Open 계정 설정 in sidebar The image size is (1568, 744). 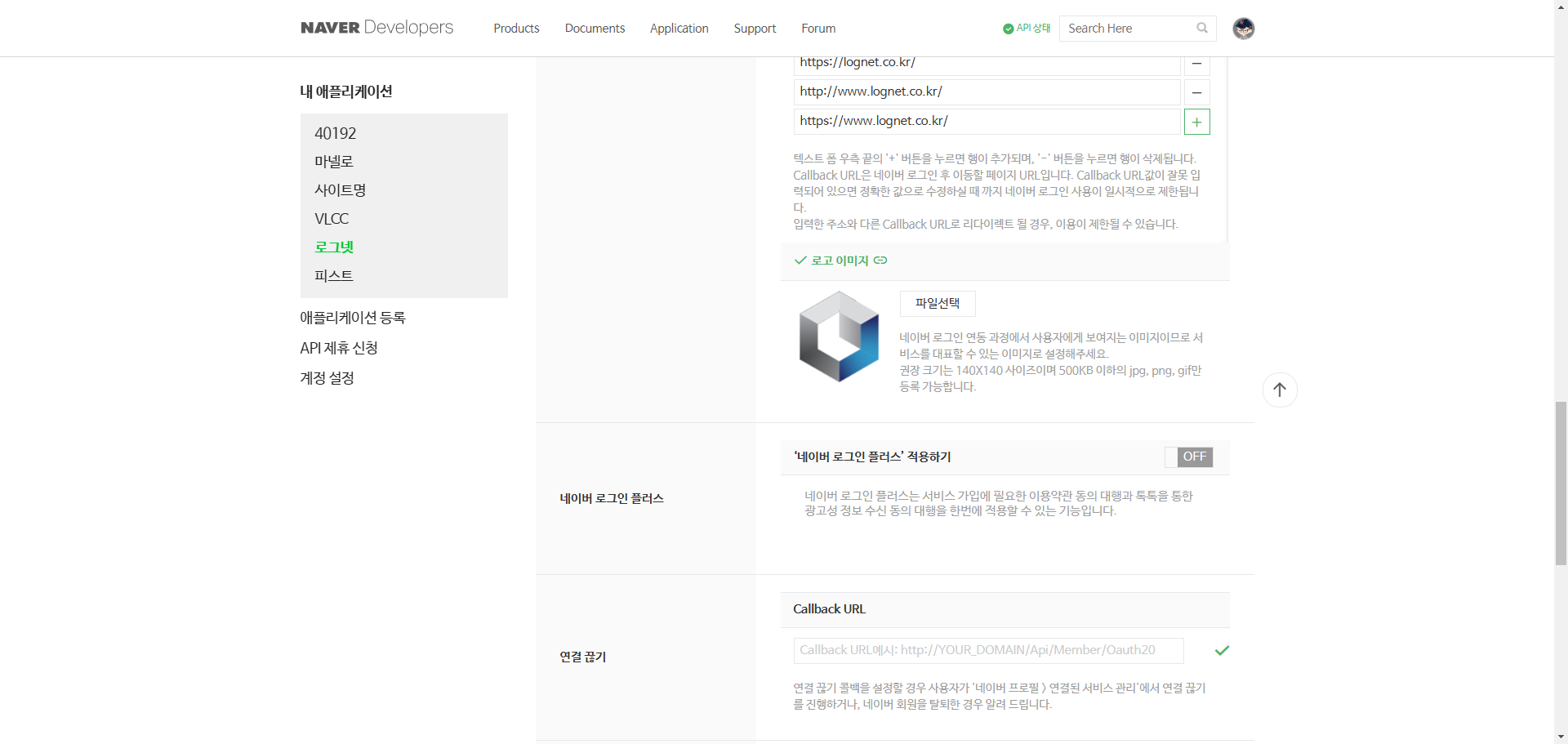(x=327, y=378)
